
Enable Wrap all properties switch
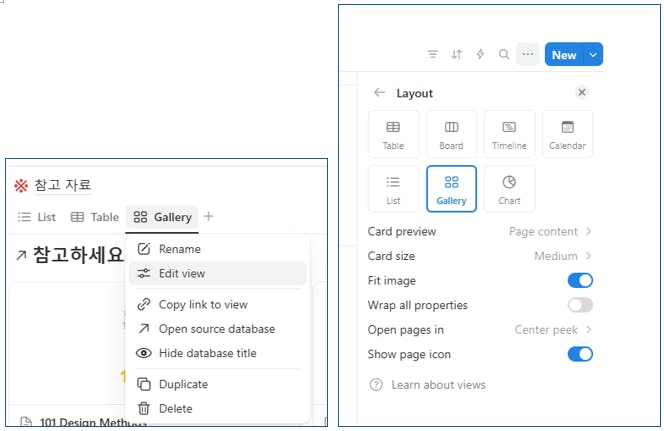pyautogui.click(x=580, y=305)
